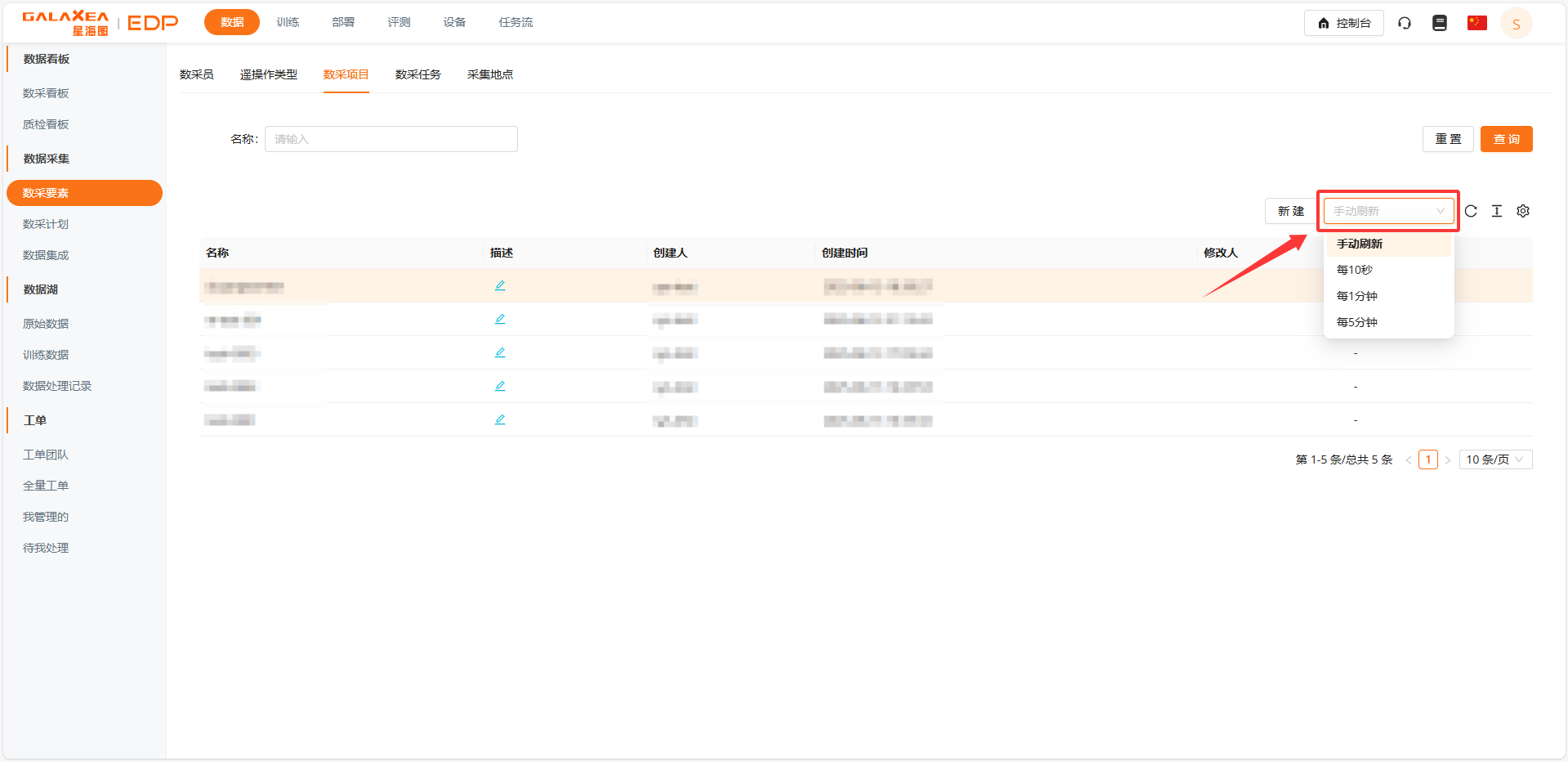Open the documentation book icon
The width and height of the screenshot is (1568, 762).
pyautogui.click(x=1440, y=23)
